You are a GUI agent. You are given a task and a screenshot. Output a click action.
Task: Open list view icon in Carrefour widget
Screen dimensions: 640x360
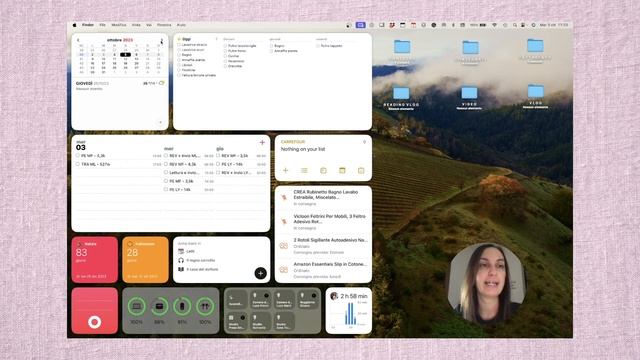[304, 170]
